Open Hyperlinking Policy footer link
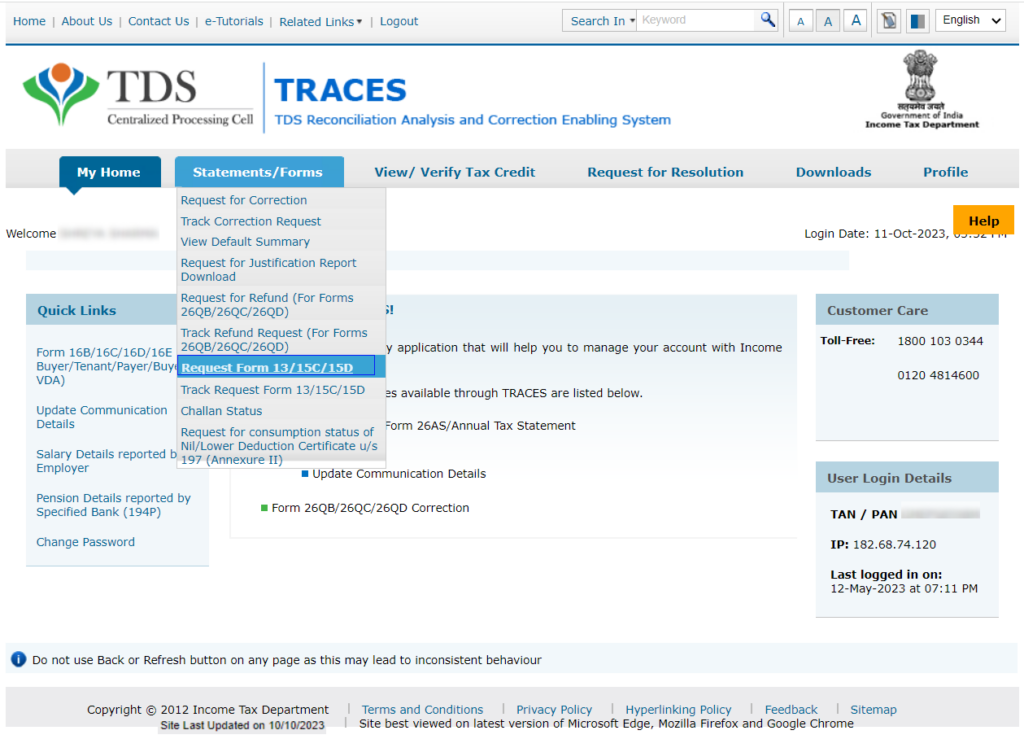 point(678,709)
